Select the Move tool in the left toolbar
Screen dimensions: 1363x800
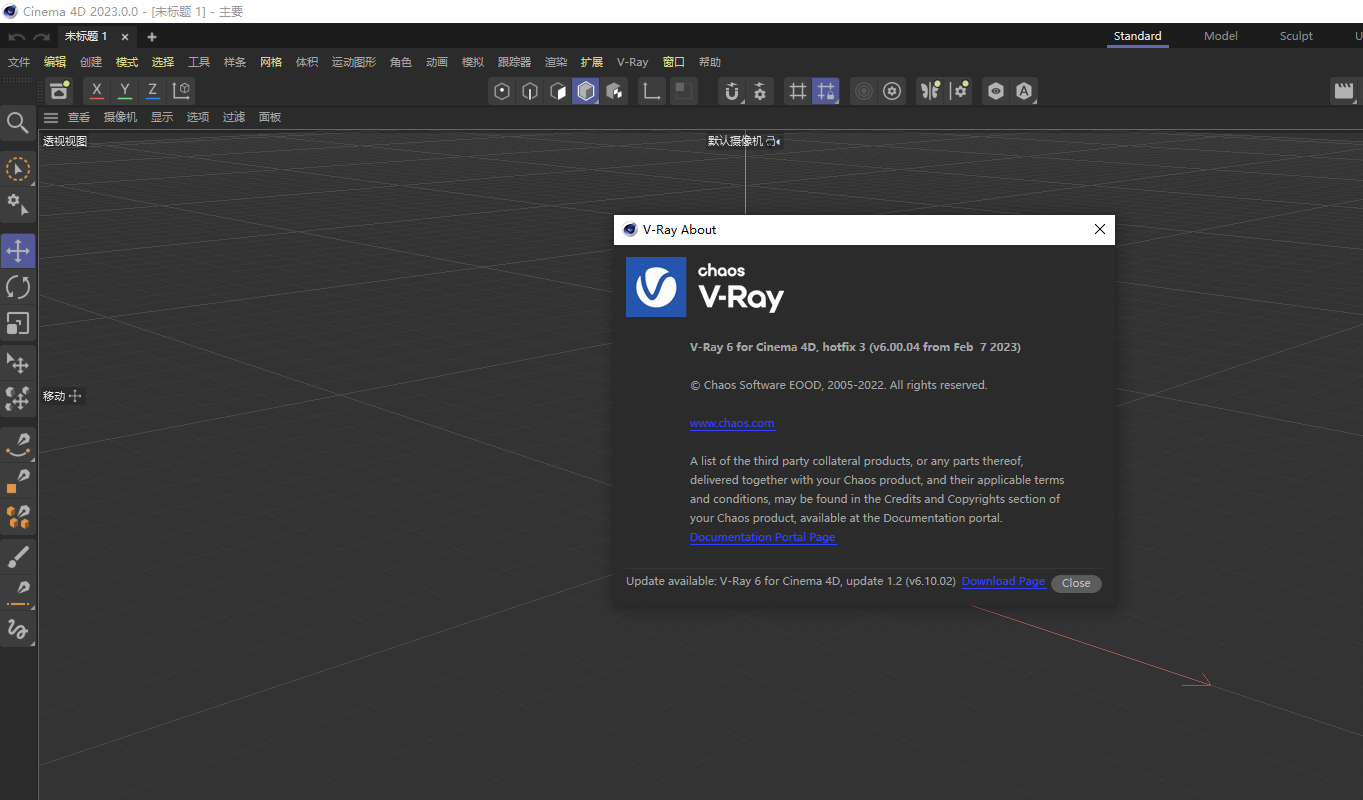pos(17,251)
